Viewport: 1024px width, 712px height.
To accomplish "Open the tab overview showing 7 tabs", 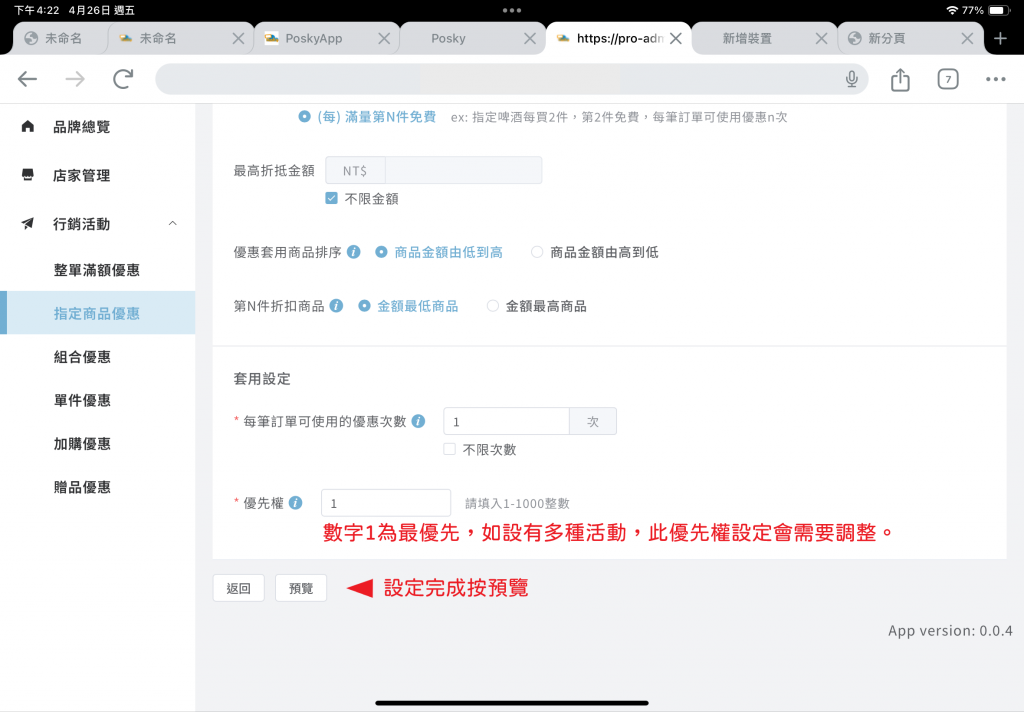I will click(948, 79).
